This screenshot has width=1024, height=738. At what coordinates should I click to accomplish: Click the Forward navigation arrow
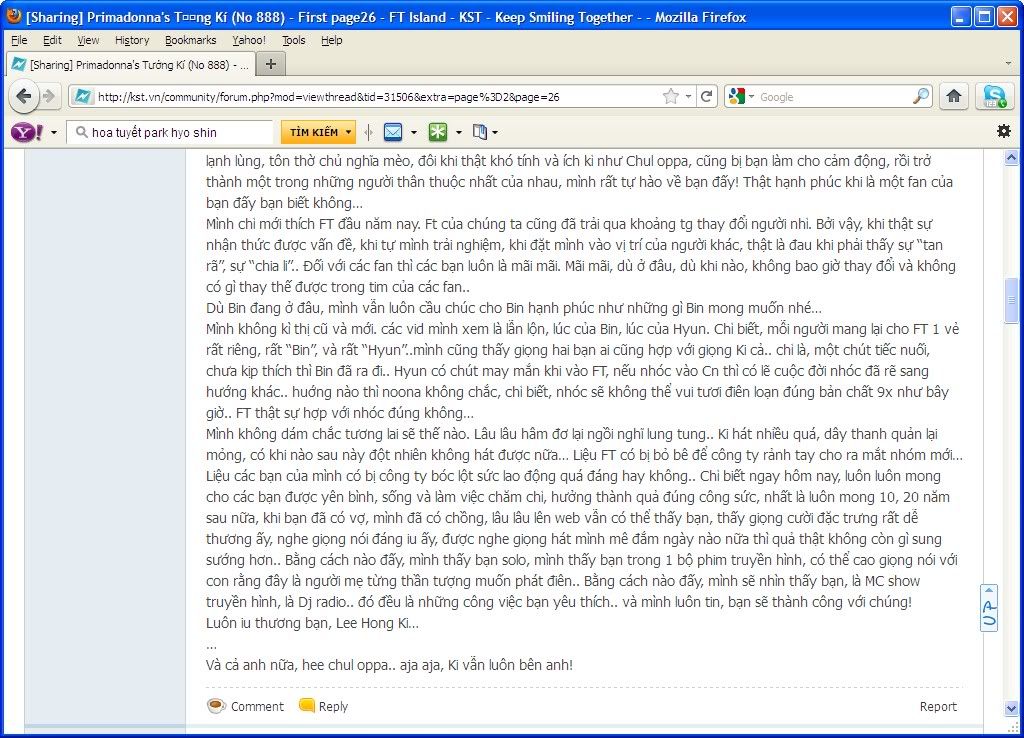(50, 97)
